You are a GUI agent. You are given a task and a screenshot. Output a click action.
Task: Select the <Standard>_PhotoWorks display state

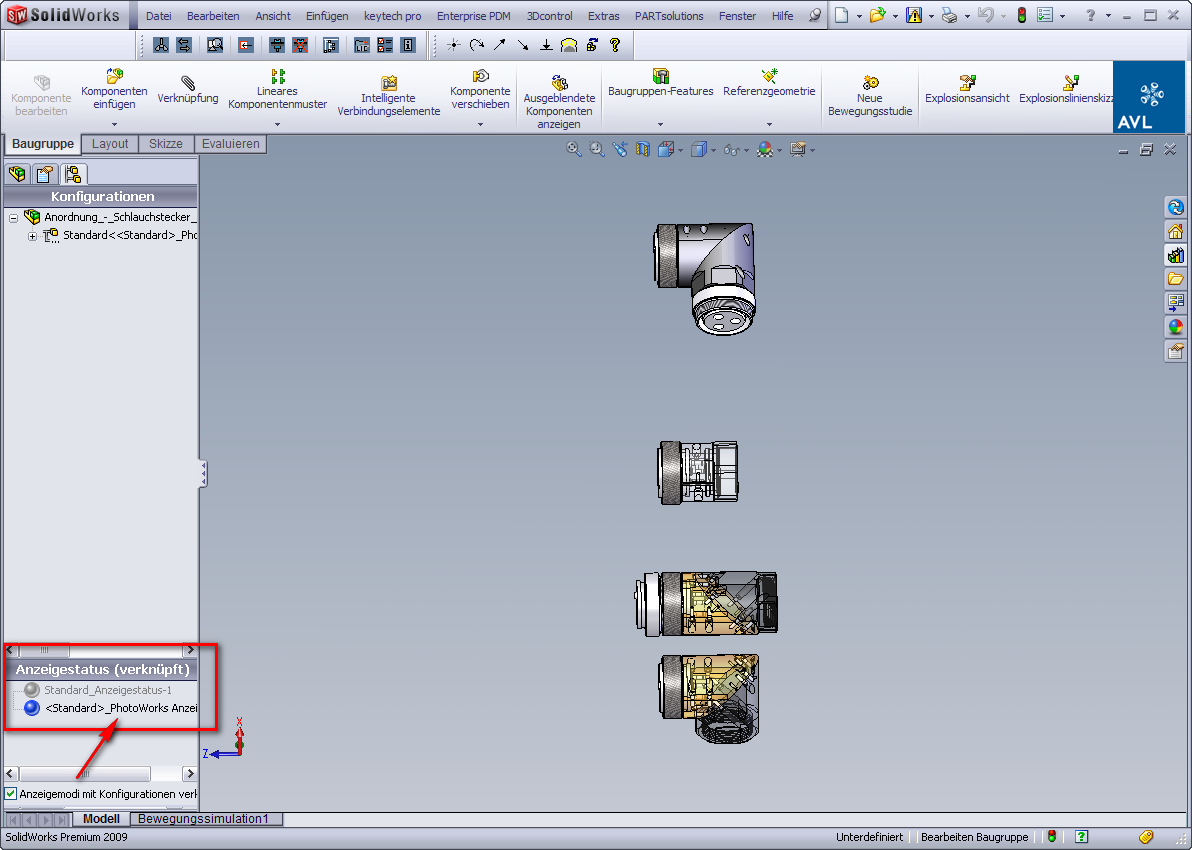click(x=120, y=708)
